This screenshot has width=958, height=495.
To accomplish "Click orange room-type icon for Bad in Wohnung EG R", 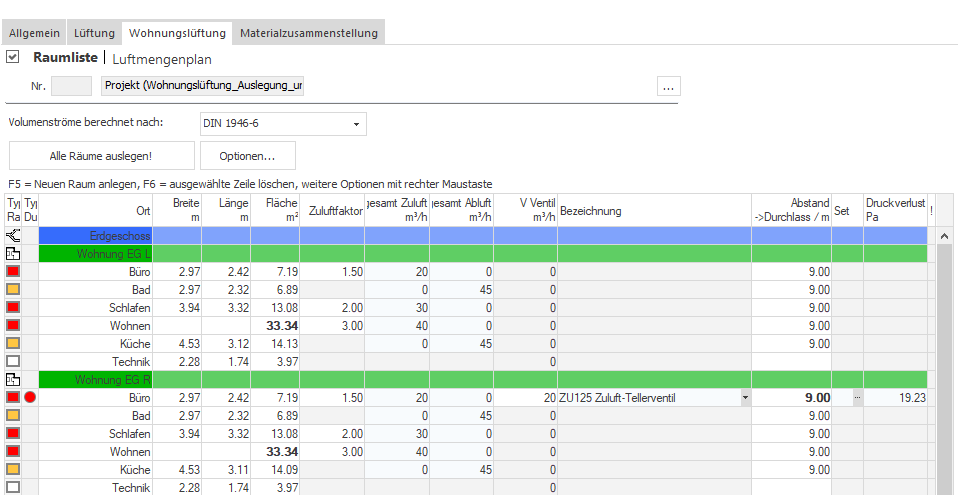I will tap(12, 416).
